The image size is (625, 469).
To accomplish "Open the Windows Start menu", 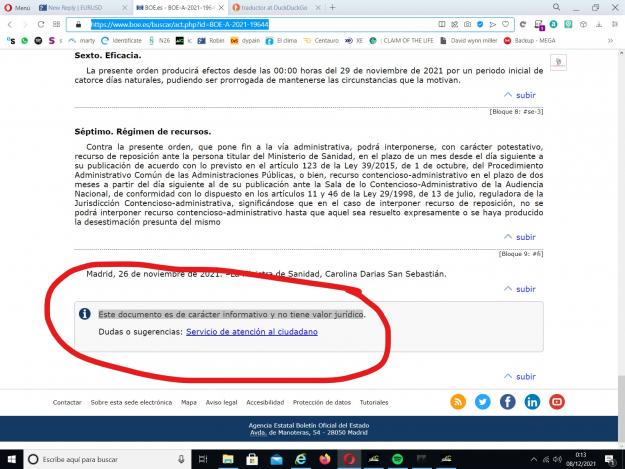I will pos(12,459).
